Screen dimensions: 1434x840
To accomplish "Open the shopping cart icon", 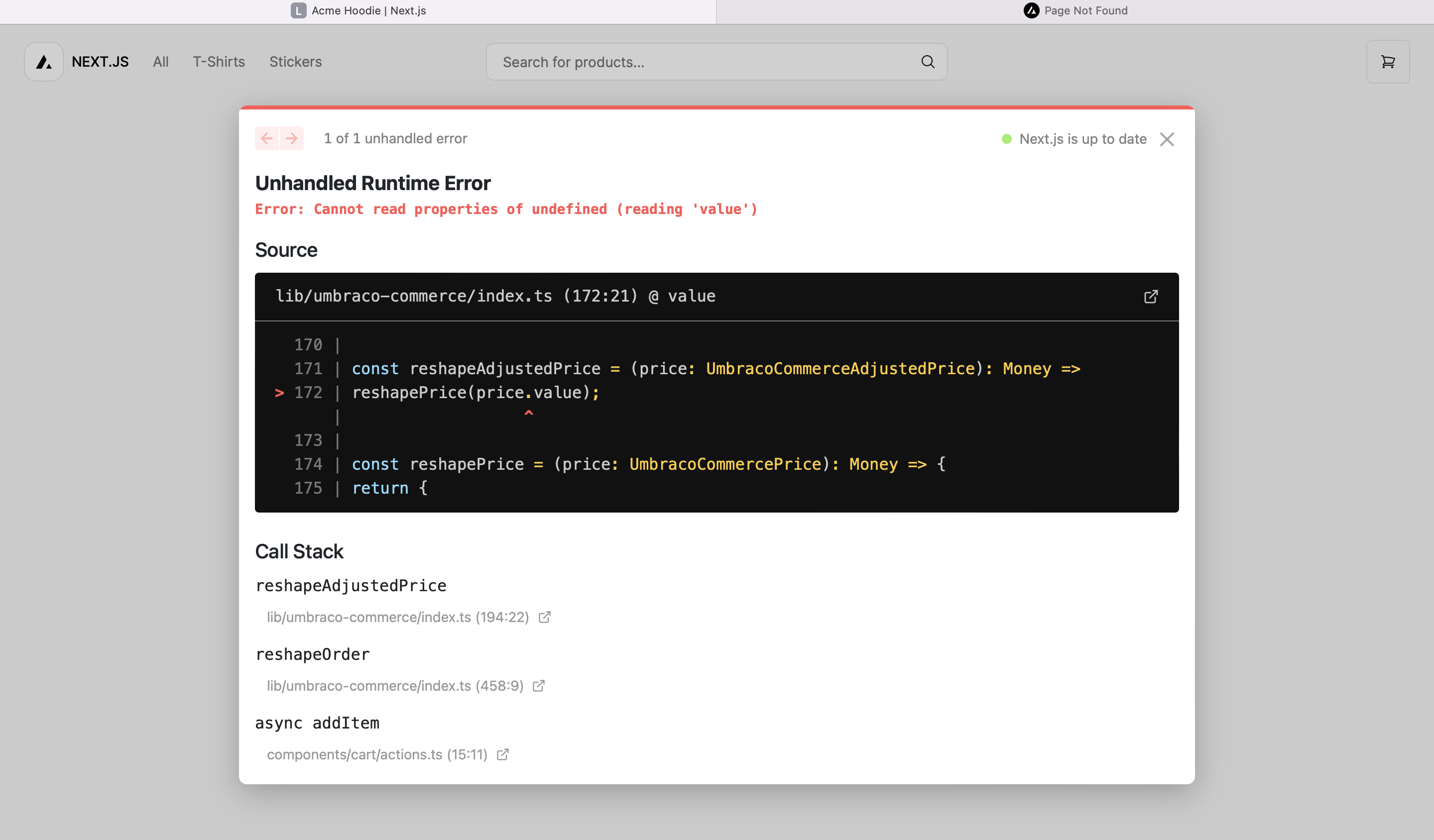I will 1388,61.
